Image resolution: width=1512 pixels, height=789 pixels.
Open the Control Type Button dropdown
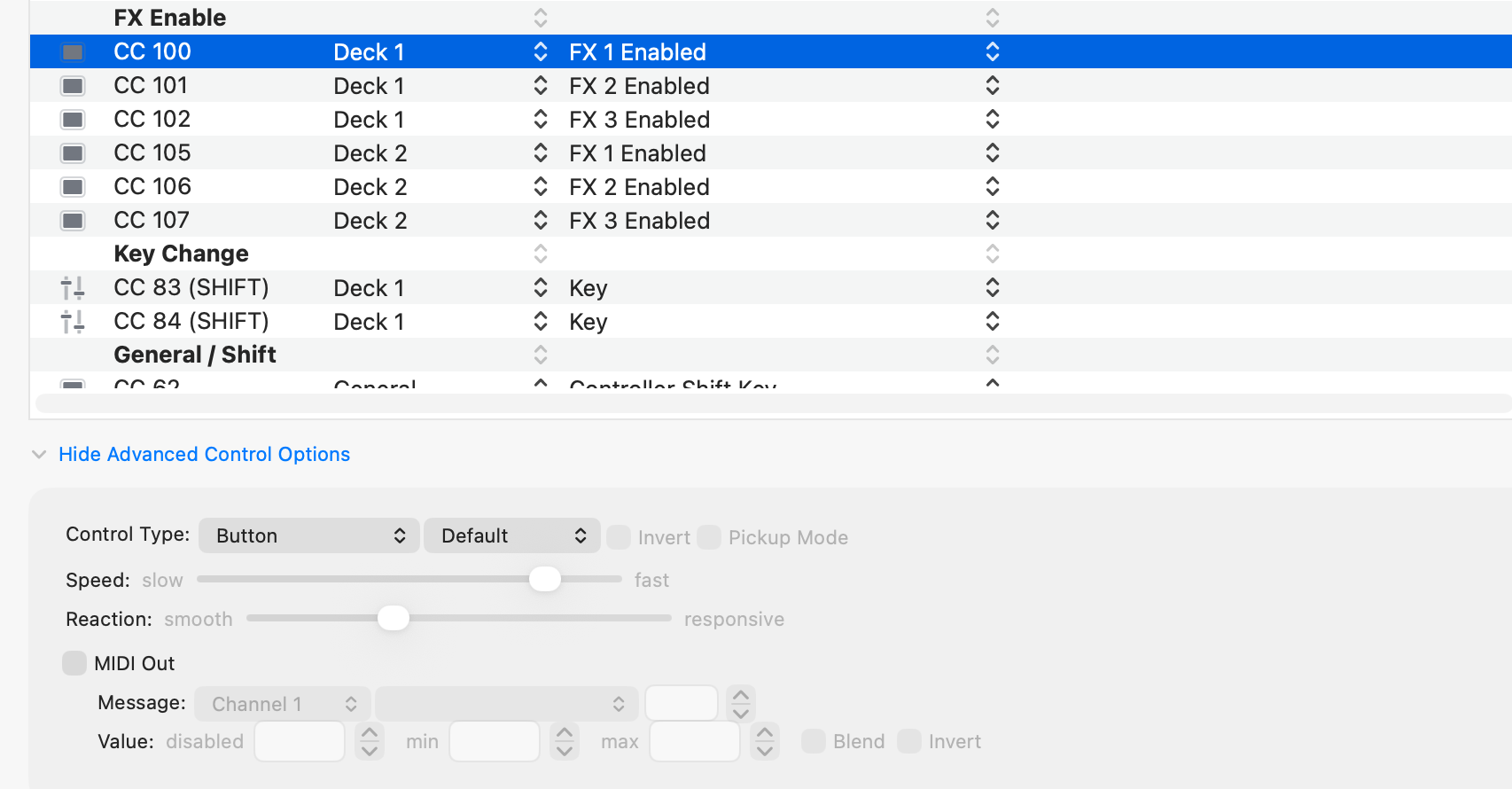pos(309,535)
